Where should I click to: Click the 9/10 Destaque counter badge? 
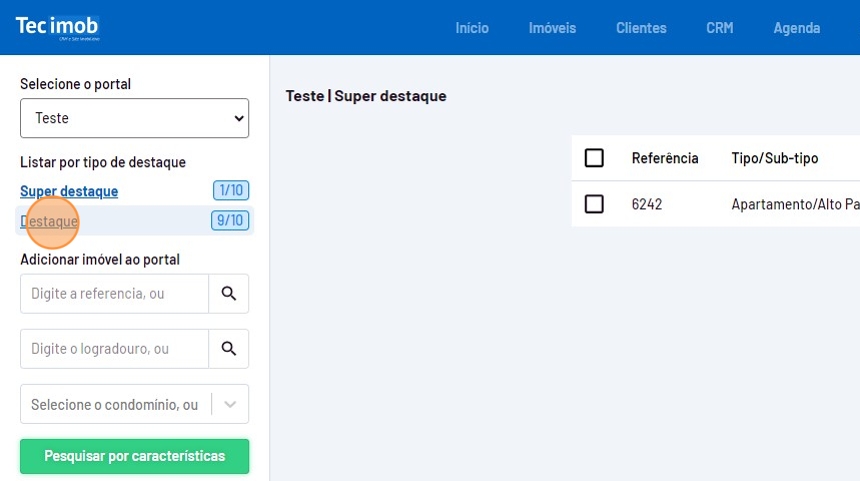pyautogui.click(x=230, y=221)
